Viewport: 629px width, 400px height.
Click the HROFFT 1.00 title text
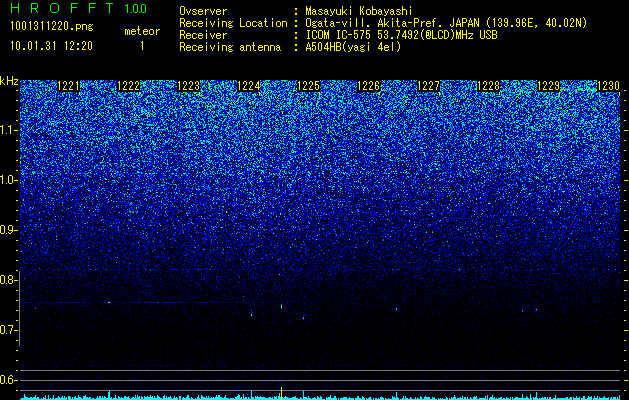click(78, 8)
